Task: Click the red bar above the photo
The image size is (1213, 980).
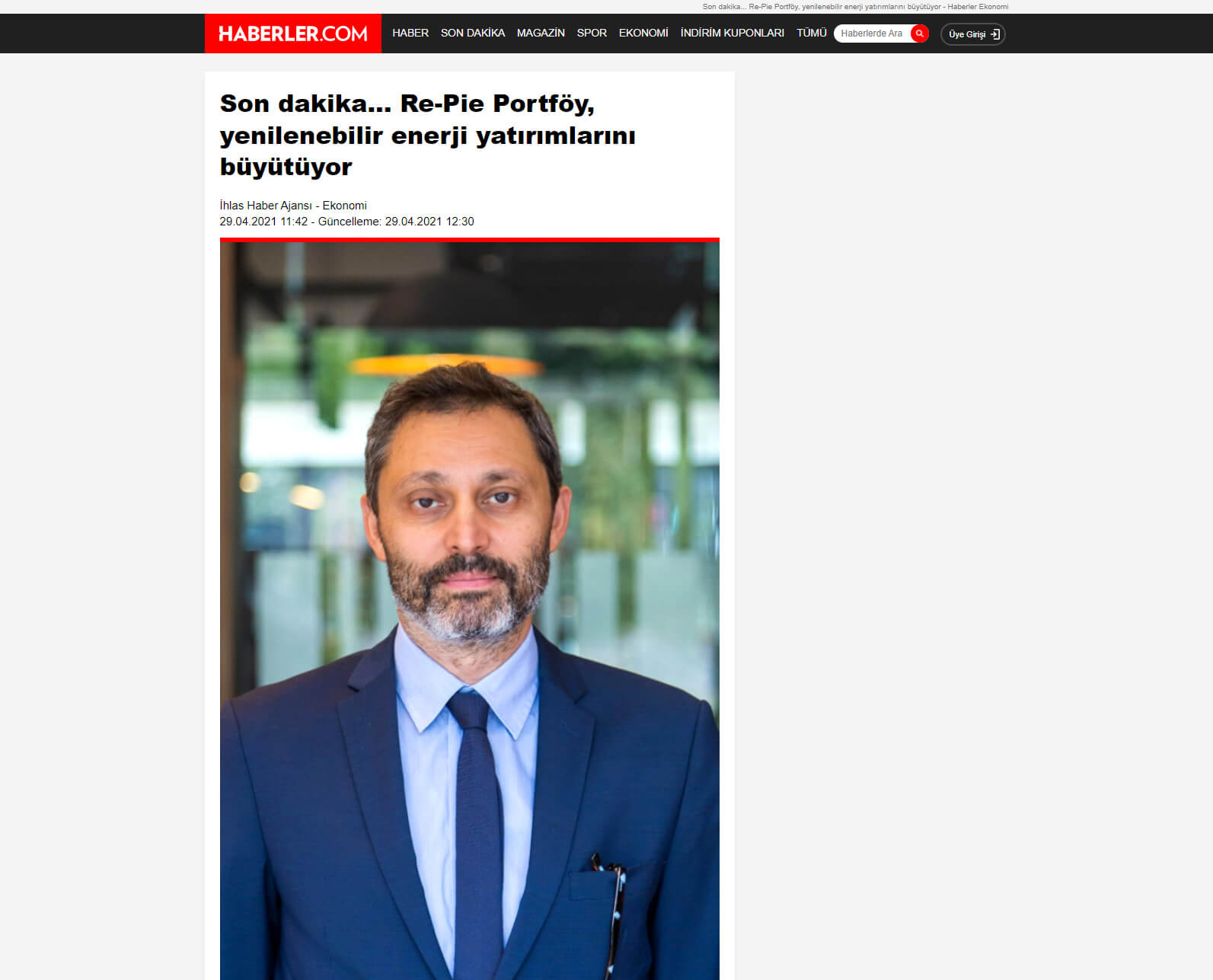Action: (x=470, y=240)
